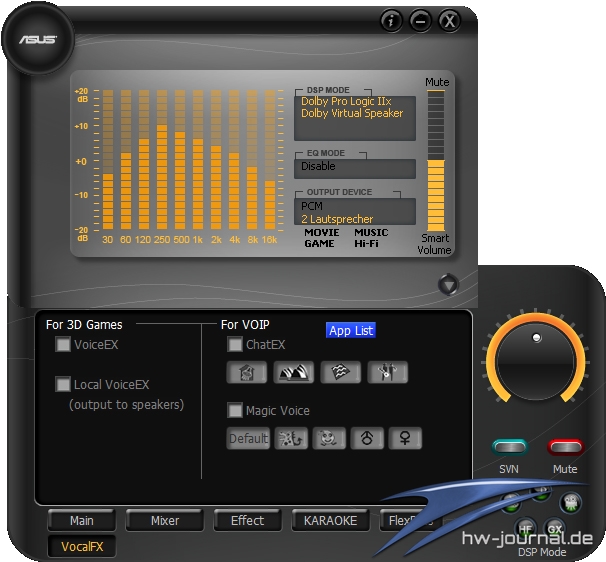
Task: Adjust the 30 Hz equalizer band
Action: (x=108, y=160)
